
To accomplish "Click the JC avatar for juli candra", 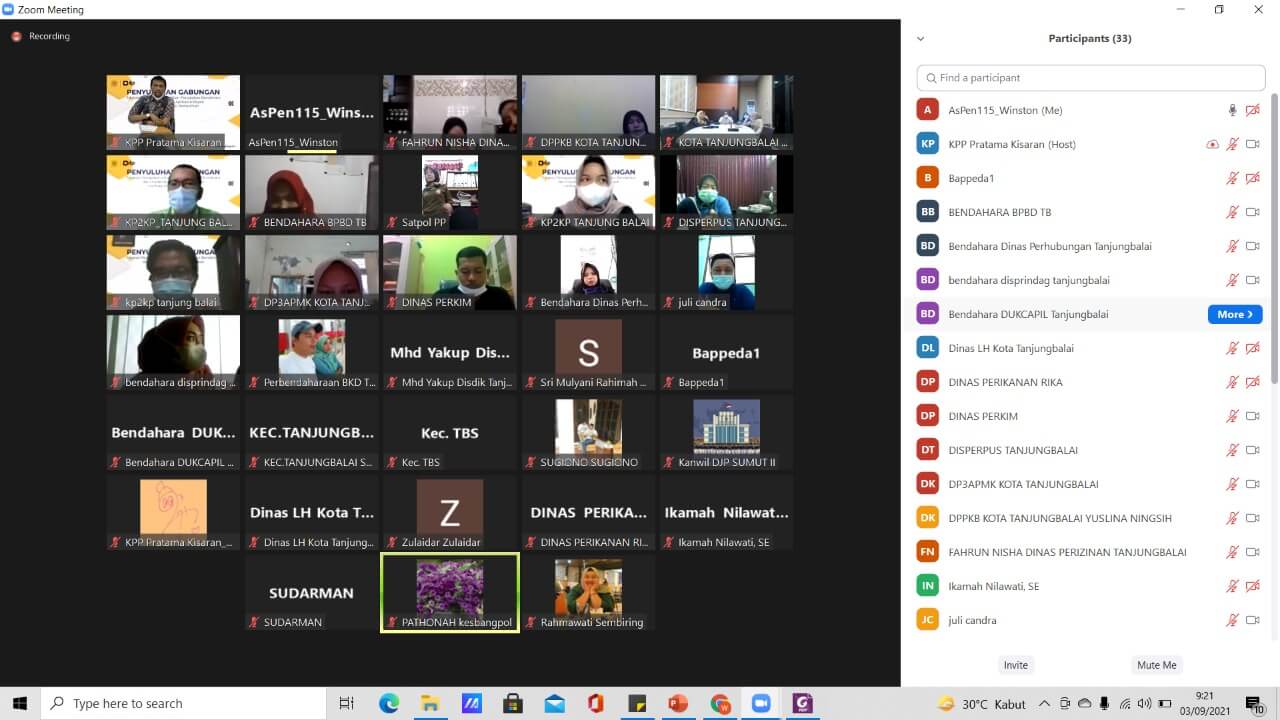I will tap(928, 620).
